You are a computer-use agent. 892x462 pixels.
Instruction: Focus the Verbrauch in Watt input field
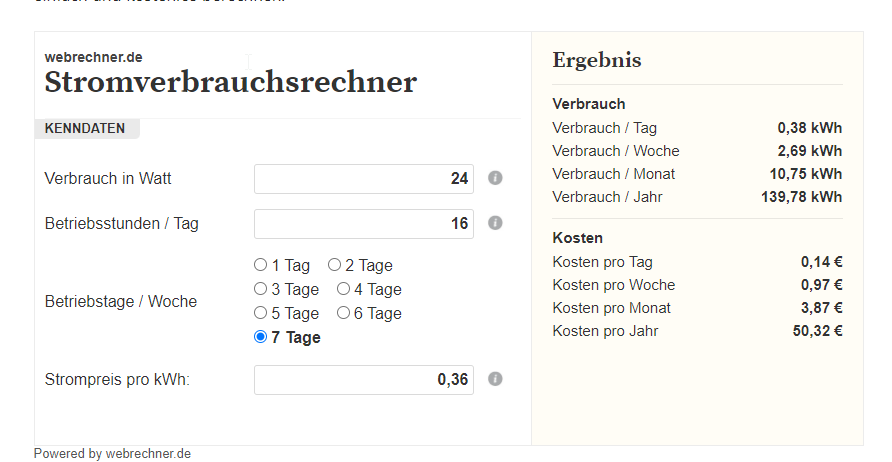[x=364, y=179]
